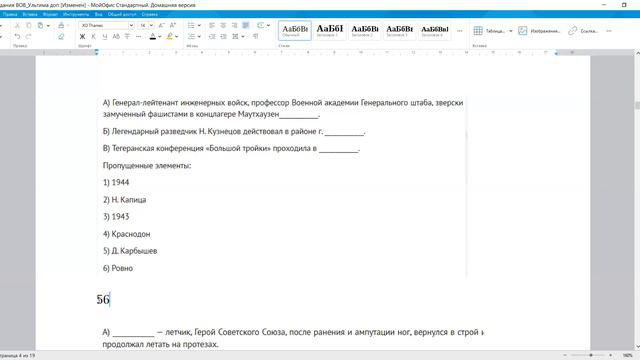Open the Вставка menu
The height and width of the screenshot is (360, 640).
click(30, 14)
